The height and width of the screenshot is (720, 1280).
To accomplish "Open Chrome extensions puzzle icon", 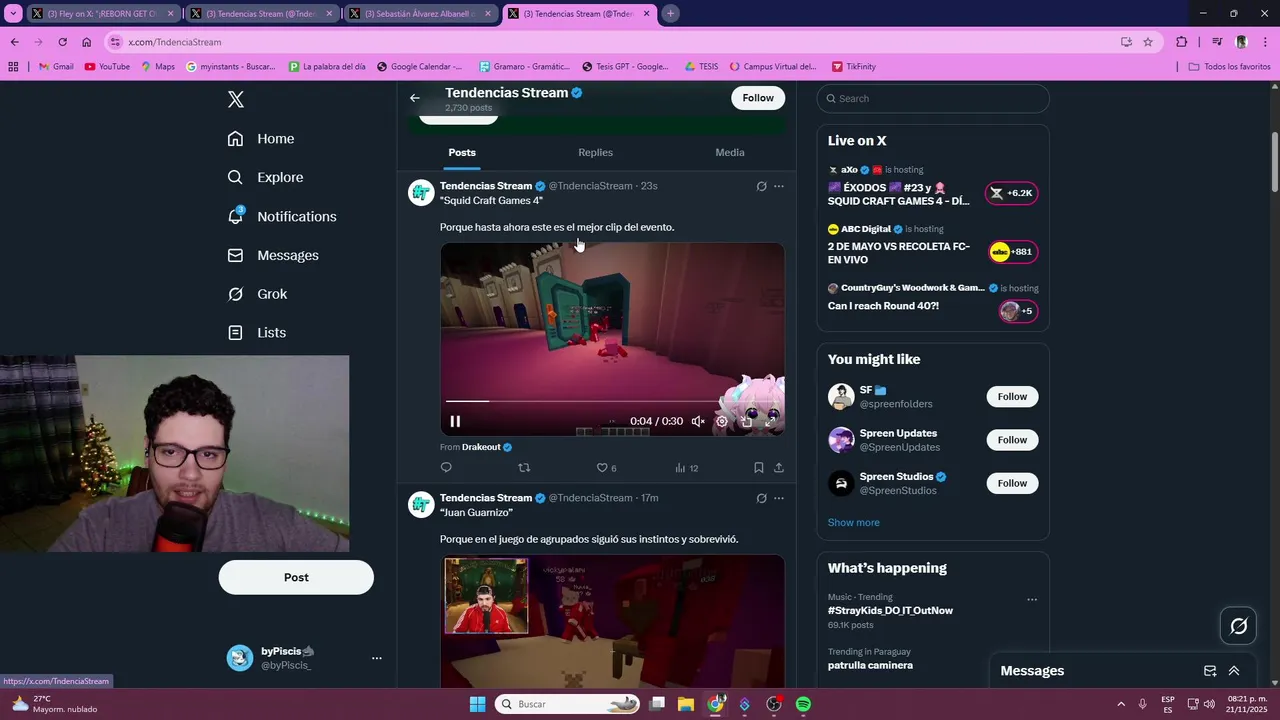I will [1182, 42].
